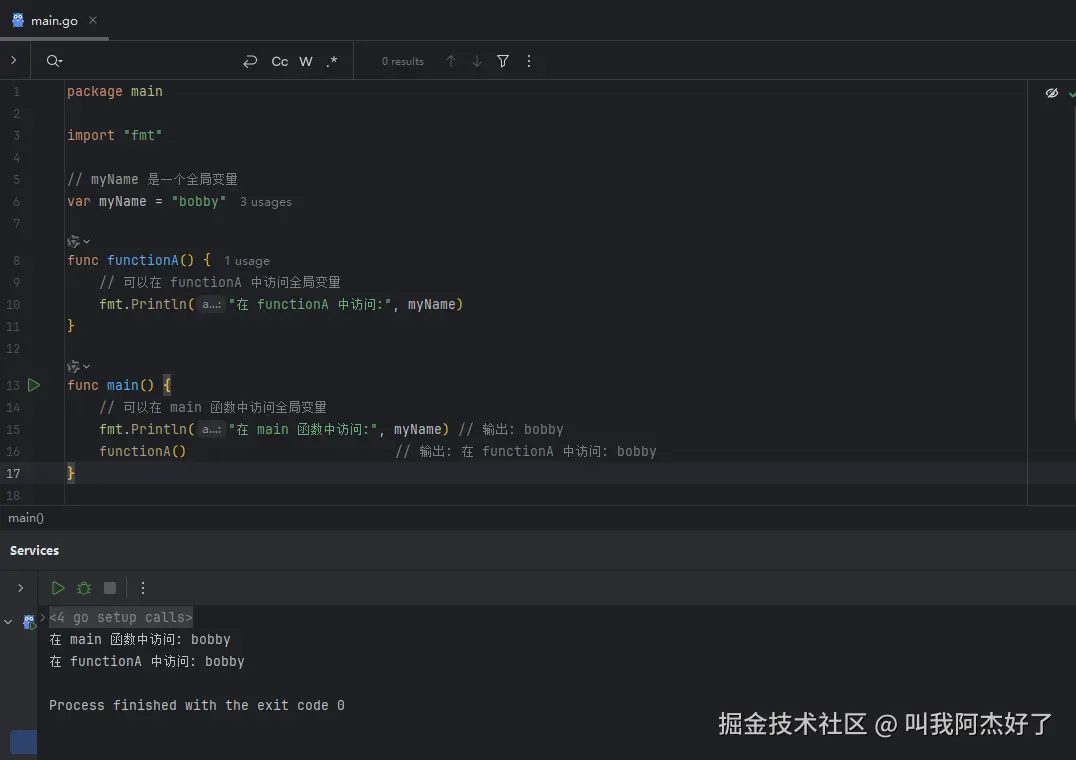Go to previous occurrence arrow
Viewport: 1076px width, 760px height.
[x=451, y=61]
